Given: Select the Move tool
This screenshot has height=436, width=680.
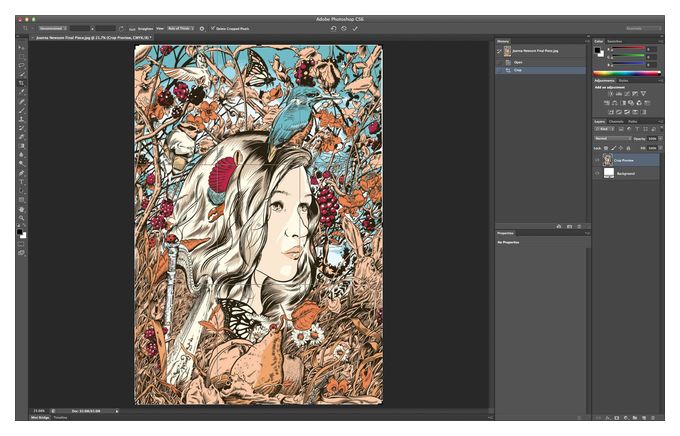Looking at the screenshot, I should pos(21,47).
